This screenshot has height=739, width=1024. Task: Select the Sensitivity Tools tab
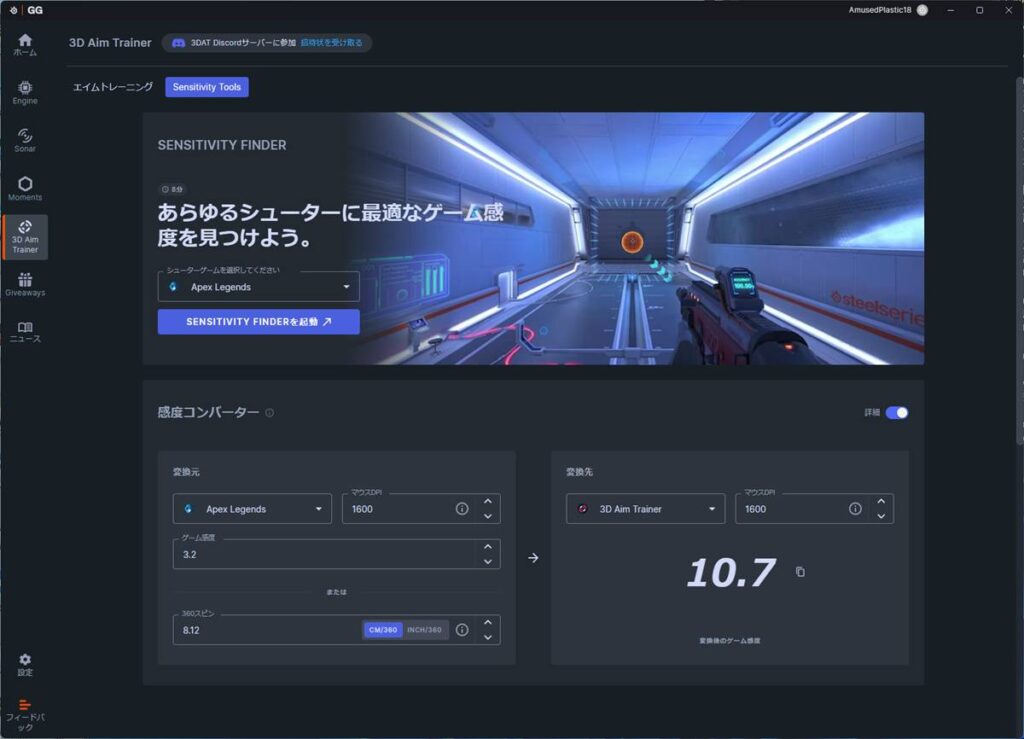(x=206, y=87)
